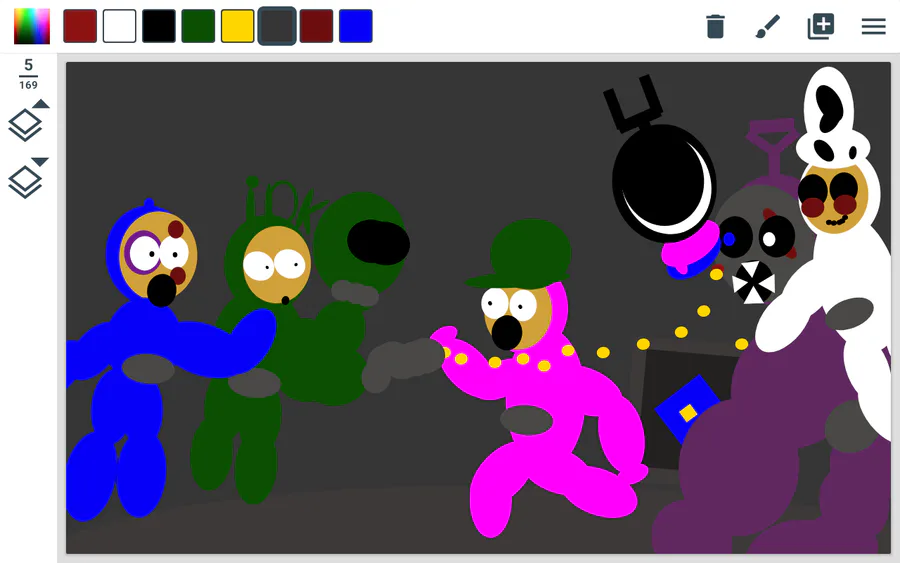Viewport: 900px width, 563px height.
Task: Open the rainbow color picker
Action: point(32,26)
